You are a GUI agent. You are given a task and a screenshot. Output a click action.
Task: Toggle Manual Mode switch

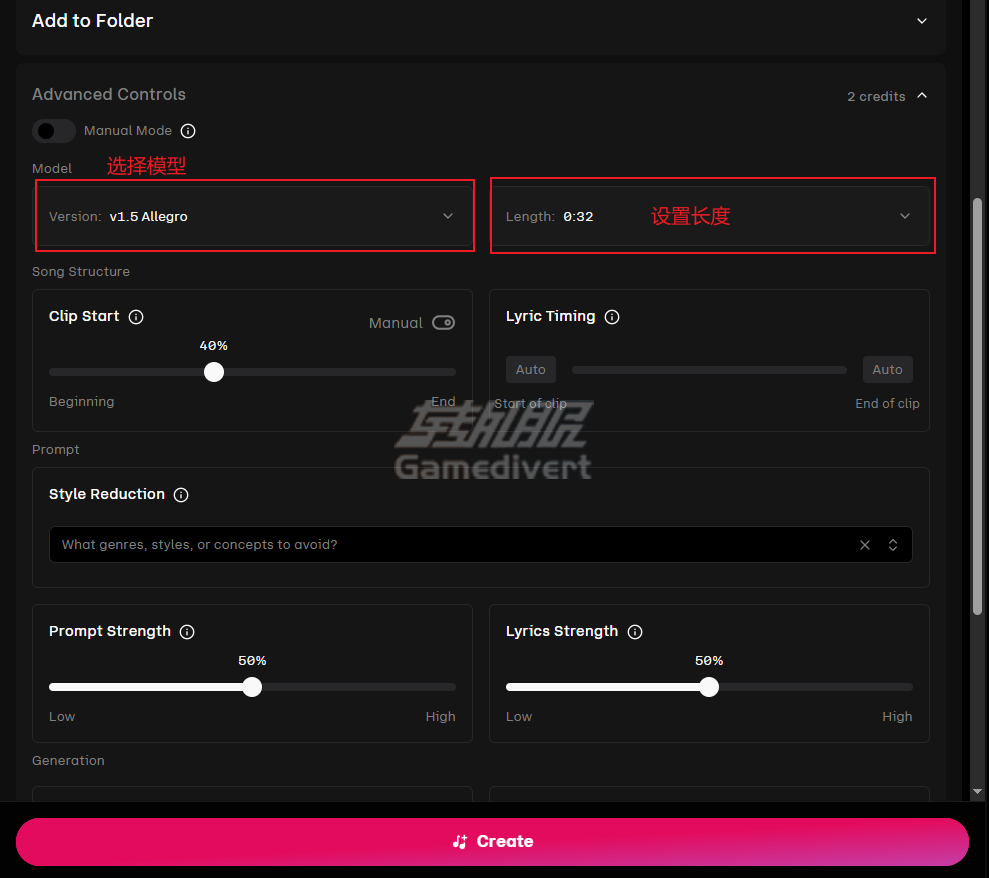point(54,131)
